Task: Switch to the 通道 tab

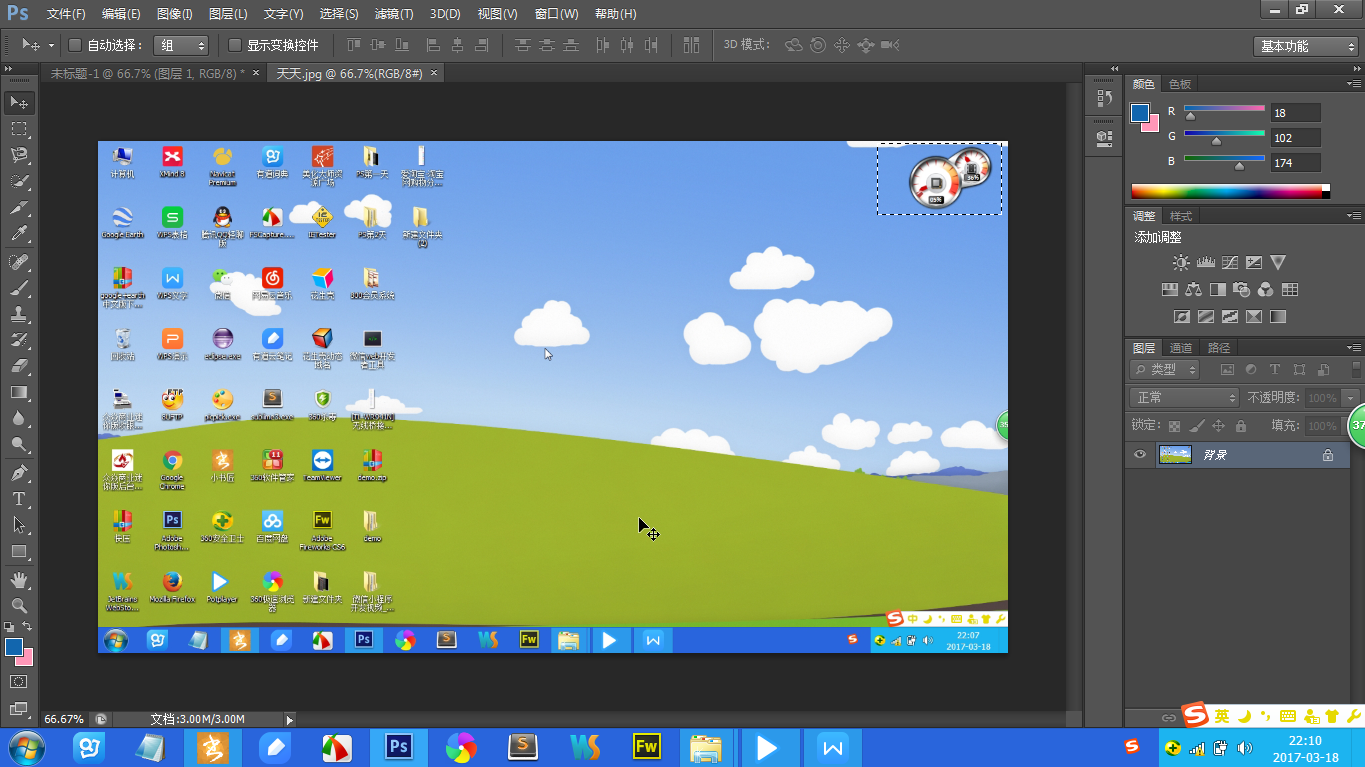Action: coord(1181,348)
